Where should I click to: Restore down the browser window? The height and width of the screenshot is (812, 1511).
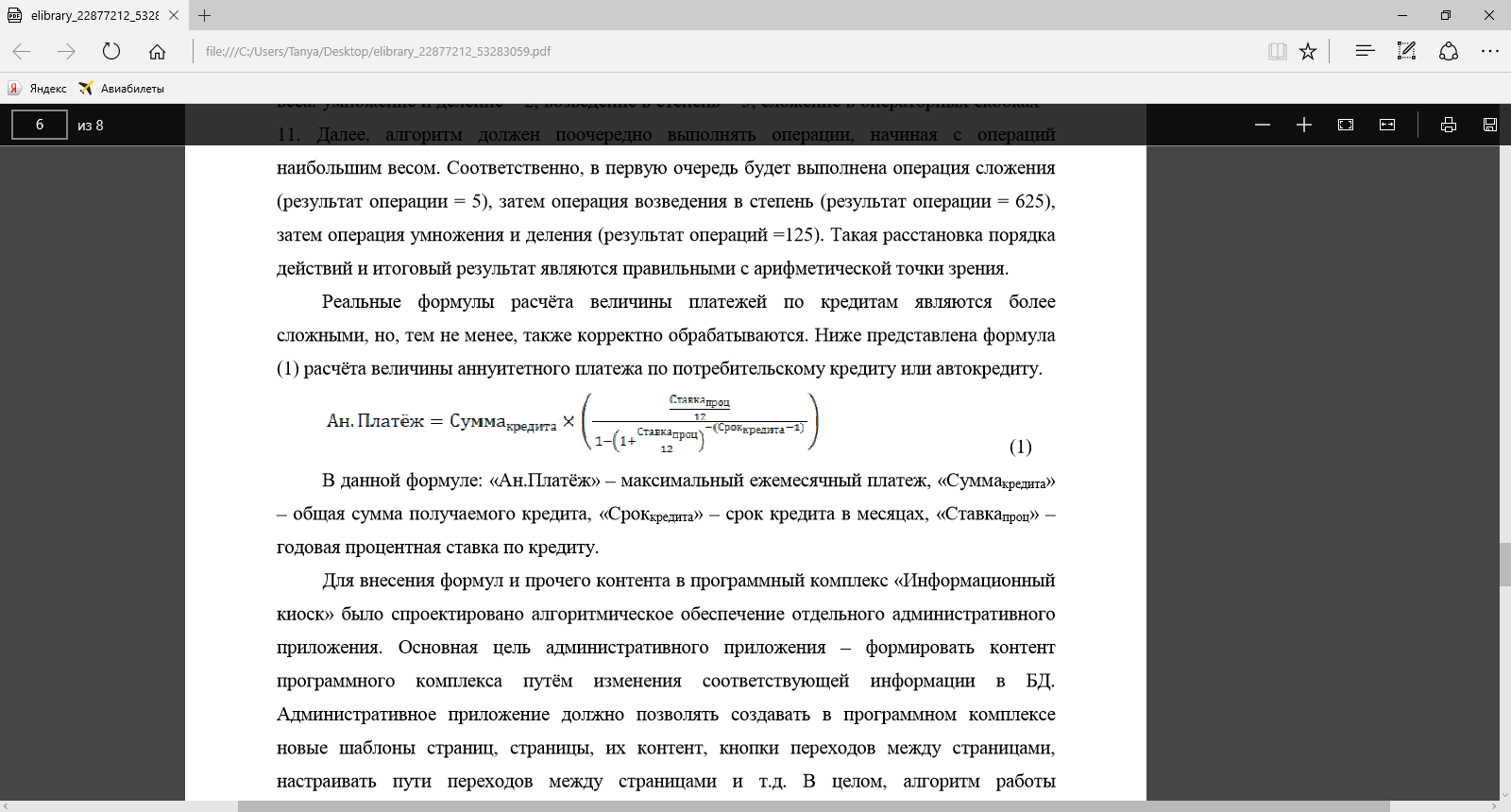click(1446, 15)
